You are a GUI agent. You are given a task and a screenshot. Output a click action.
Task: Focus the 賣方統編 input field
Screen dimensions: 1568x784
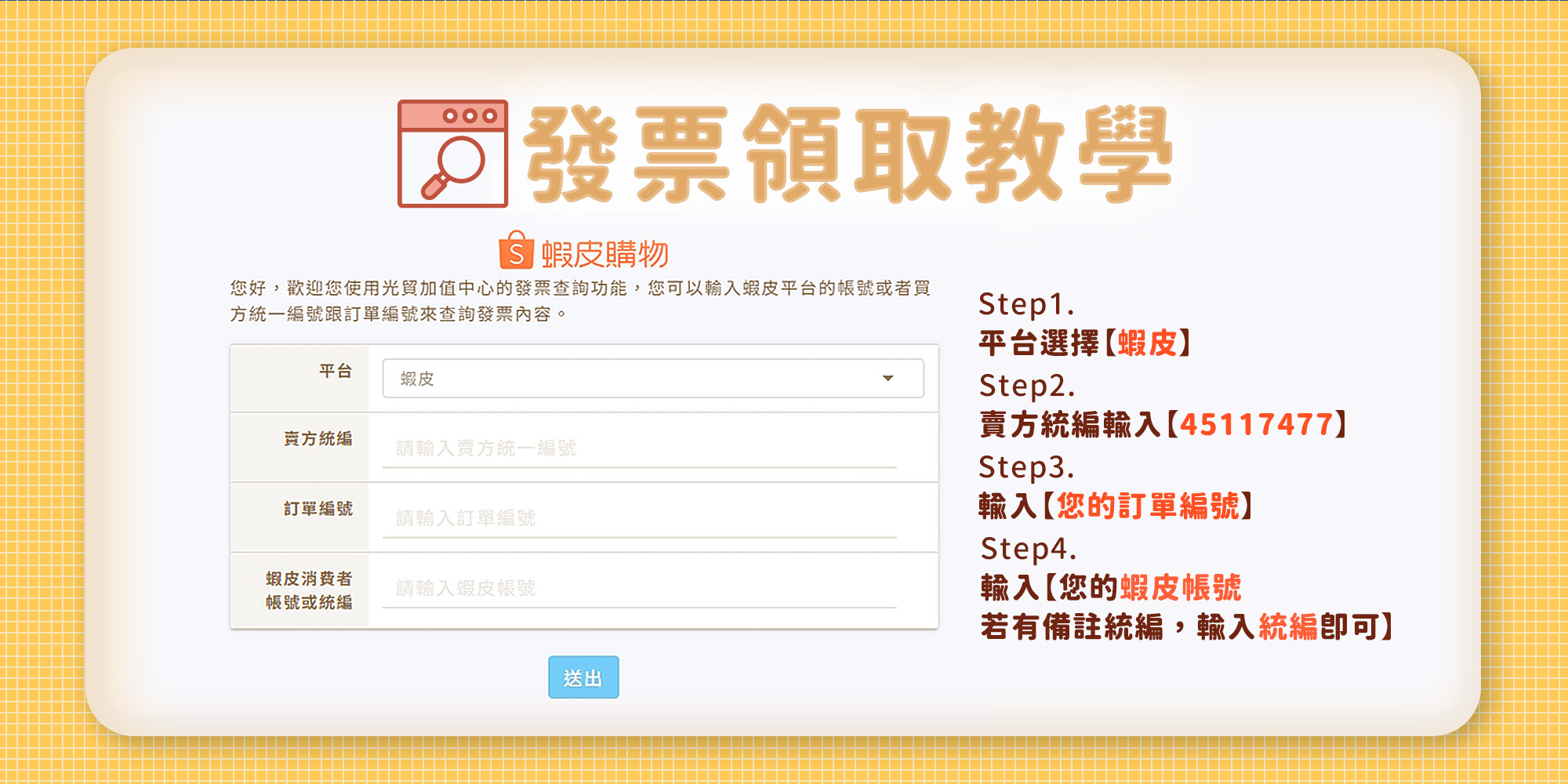(x=639, y=448)
